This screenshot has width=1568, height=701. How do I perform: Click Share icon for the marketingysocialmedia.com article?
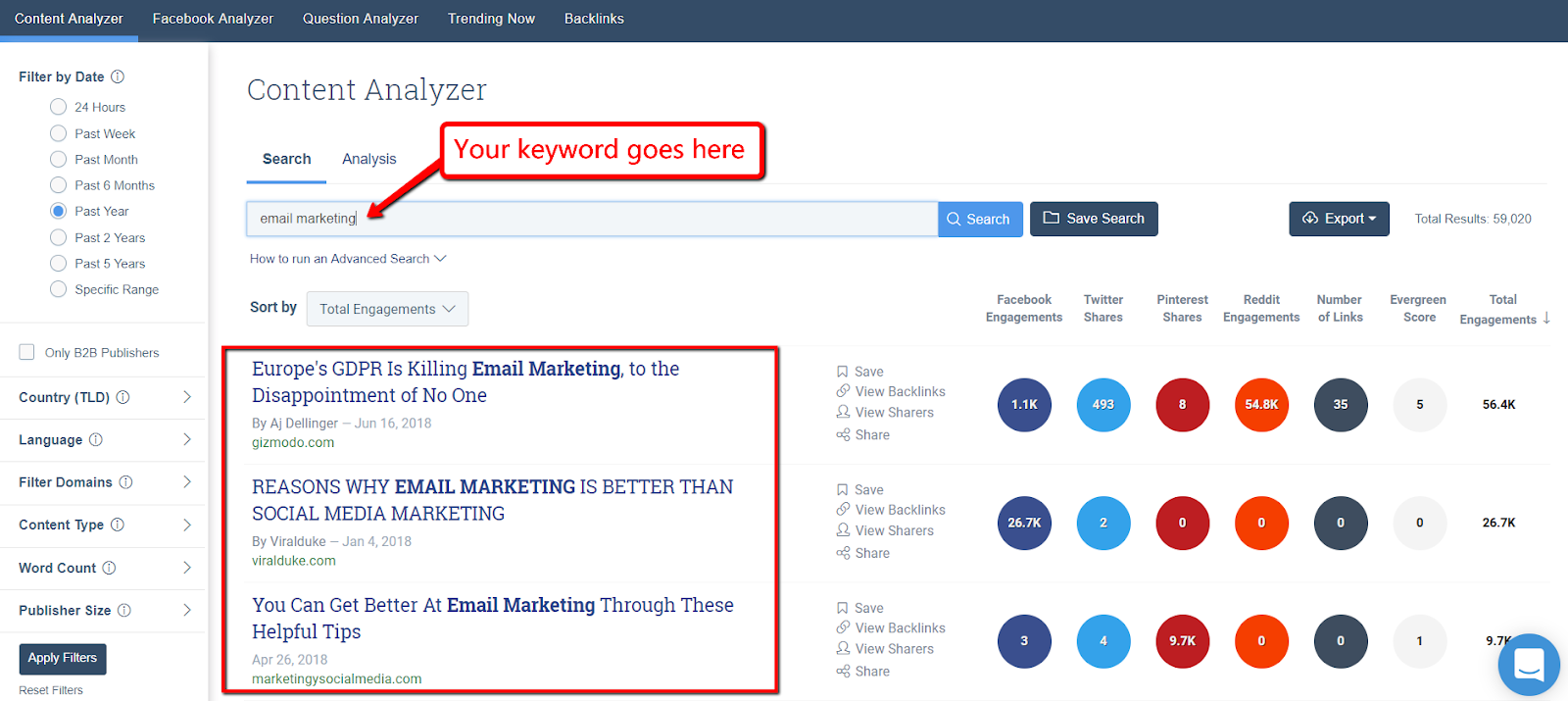click(843, 671)
